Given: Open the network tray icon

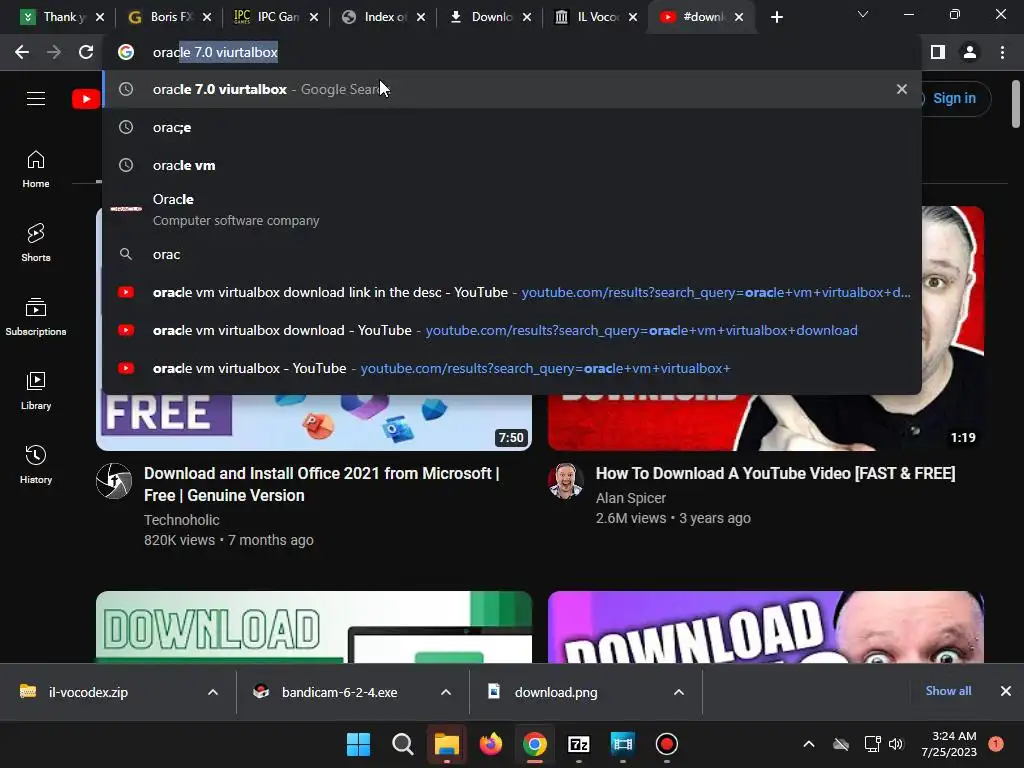Looking at the screenshot, I should coord(872,744).
